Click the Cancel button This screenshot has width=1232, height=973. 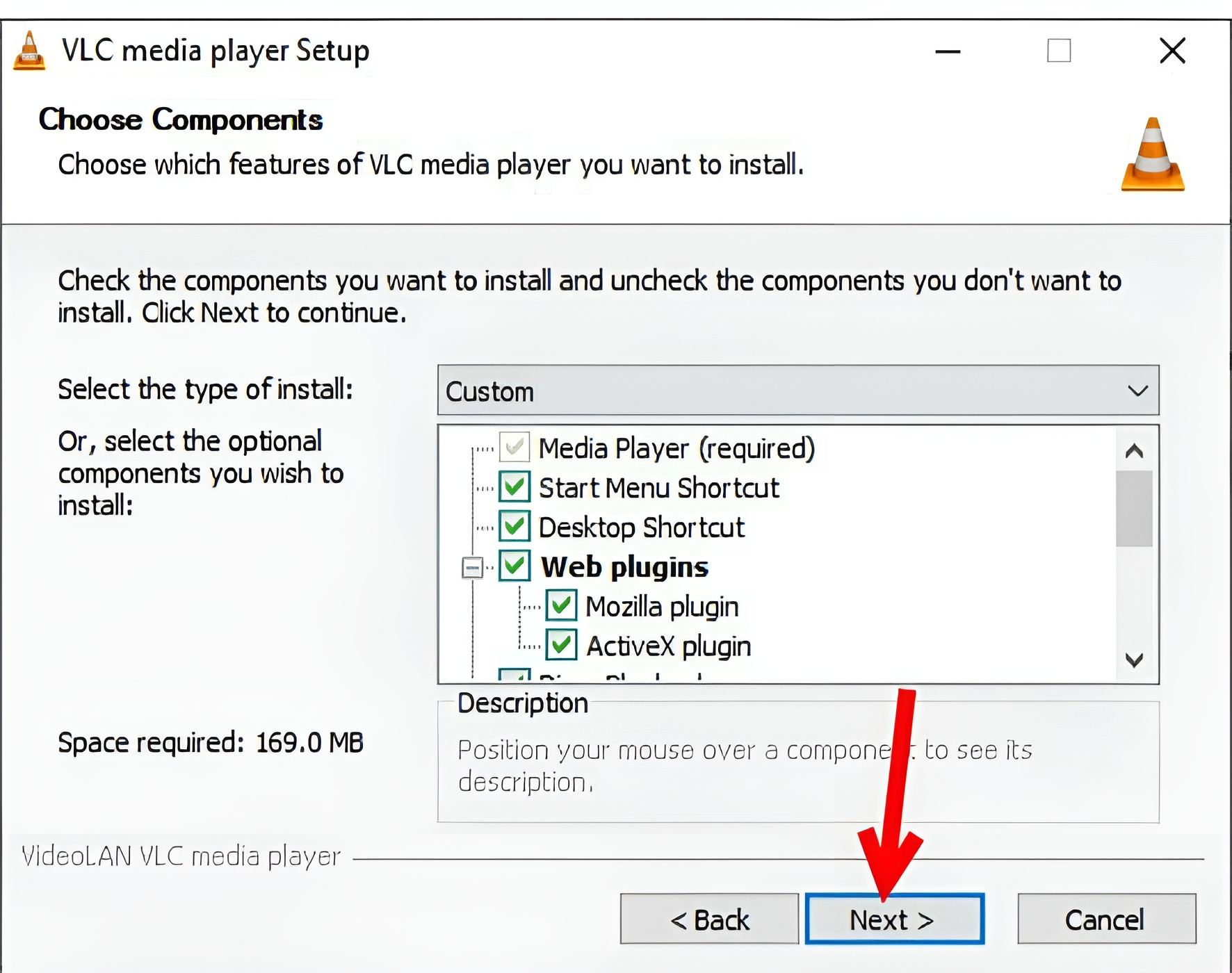pos(1106,919)
